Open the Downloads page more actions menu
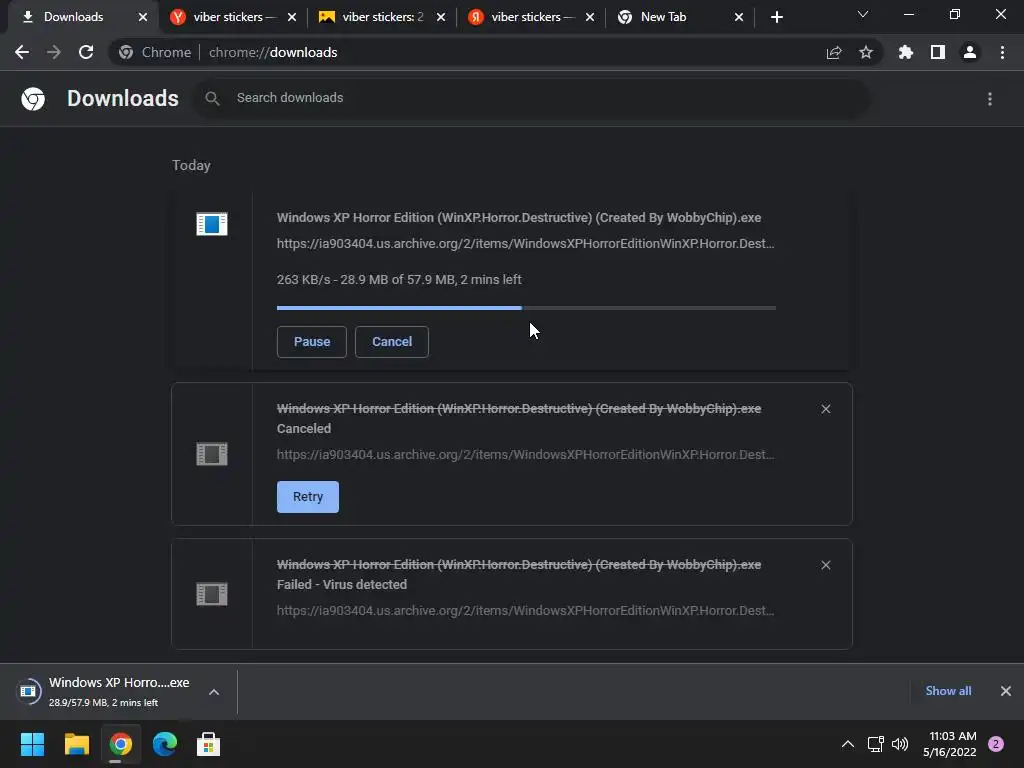The width and height of the screenshot is (1024, 768). pyautogui.click(x=989, y=99)
